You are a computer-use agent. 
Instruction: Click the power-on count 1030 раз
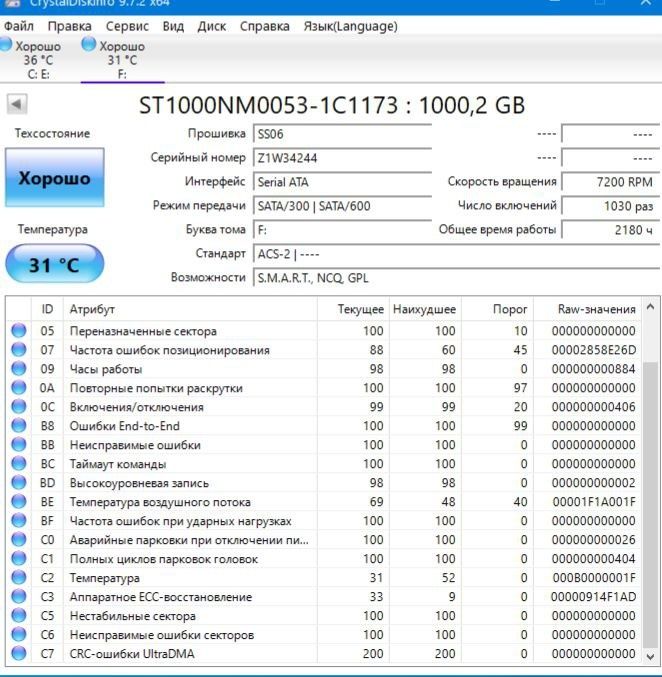coord(611,206)
